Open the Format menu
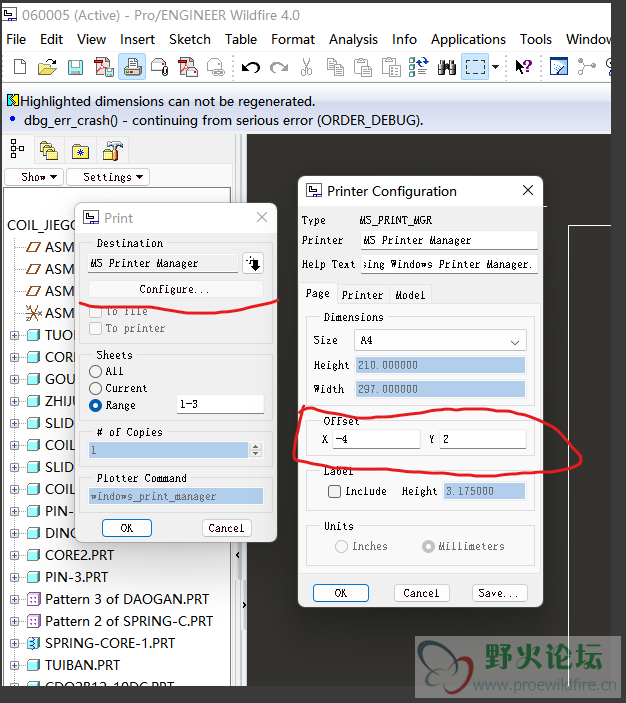Viewport: 626px width, 703px height. [x=293, y=39]
